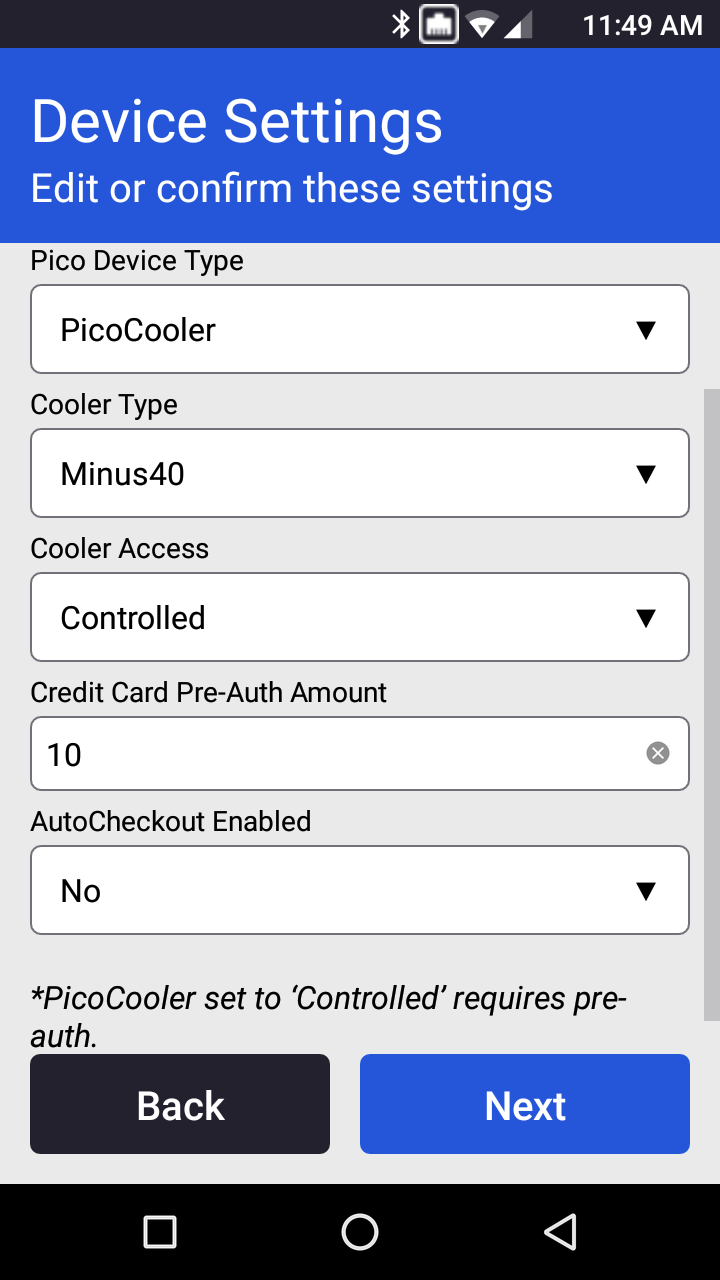
Task: Click the dark Back button
Action: (180, 1104)
